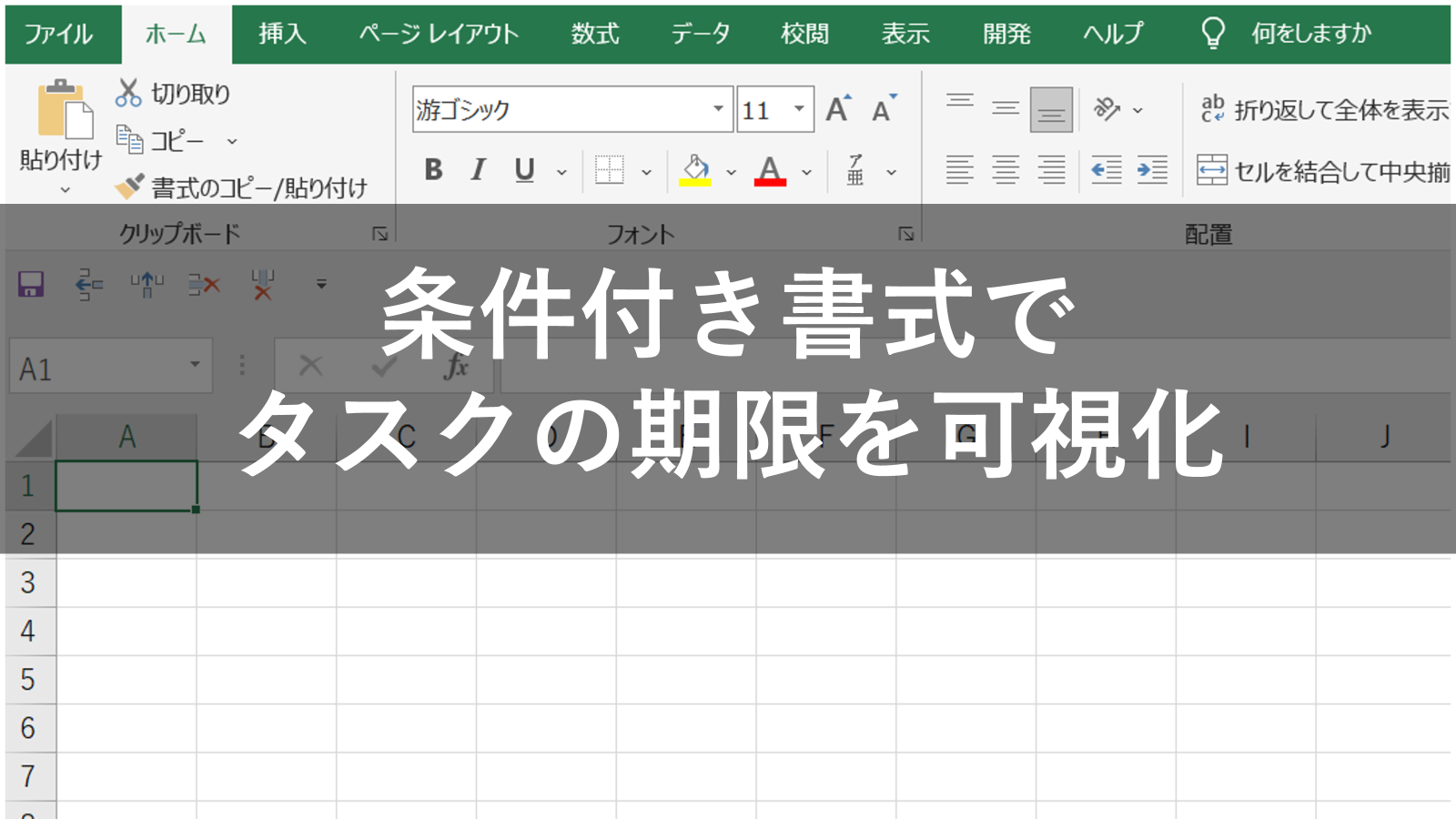The width and height of the screenshot is (1456, 819).
Task: Apply cell borders icon
Action: click(609, 170)
